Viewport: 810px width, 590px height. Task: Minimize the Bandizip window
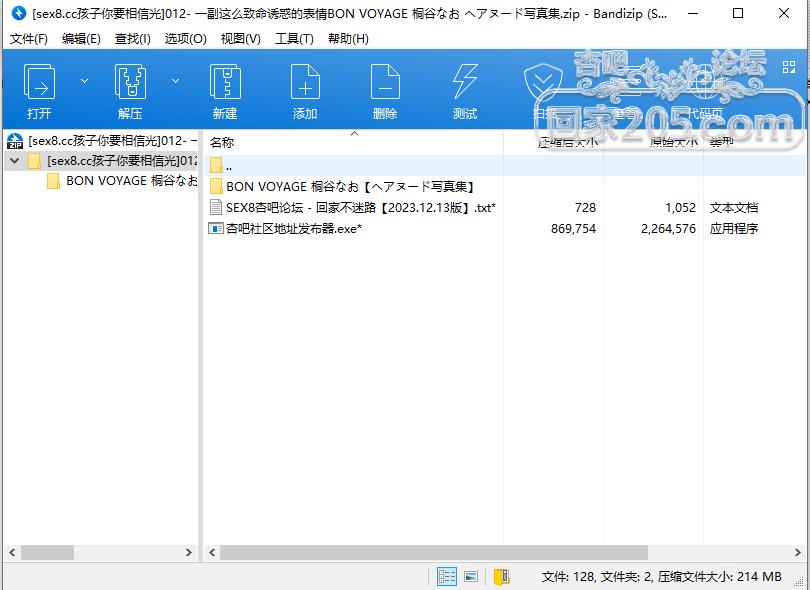click(693, 13)
